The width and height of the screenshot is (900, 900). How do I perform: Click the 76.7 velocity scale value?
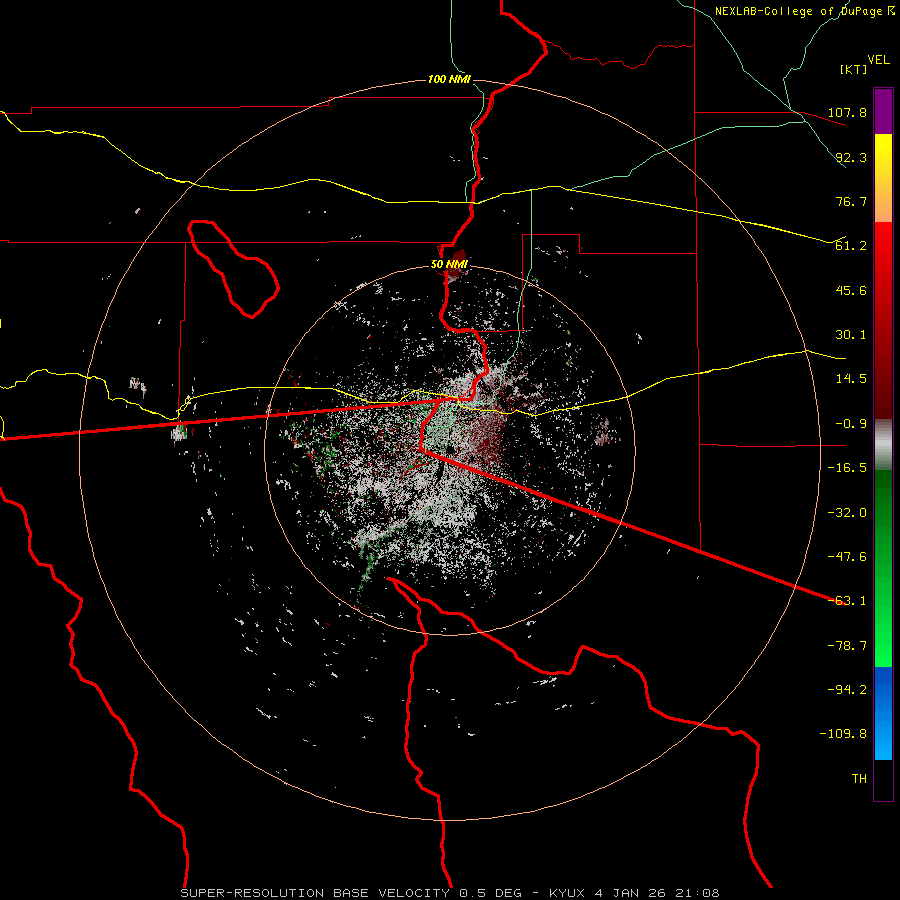pyautogui.click(x=851, y=201)
